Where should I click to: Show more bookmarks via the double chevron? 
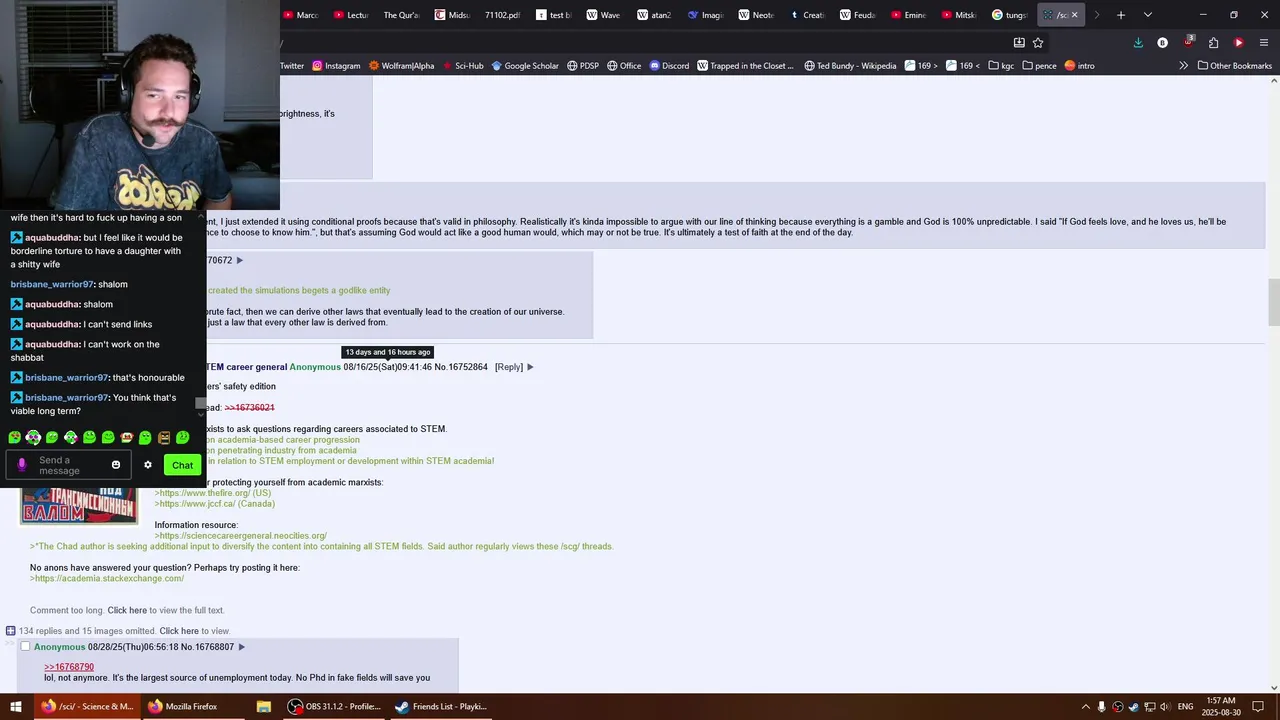pyautogui.click(x=1183, y=66)
